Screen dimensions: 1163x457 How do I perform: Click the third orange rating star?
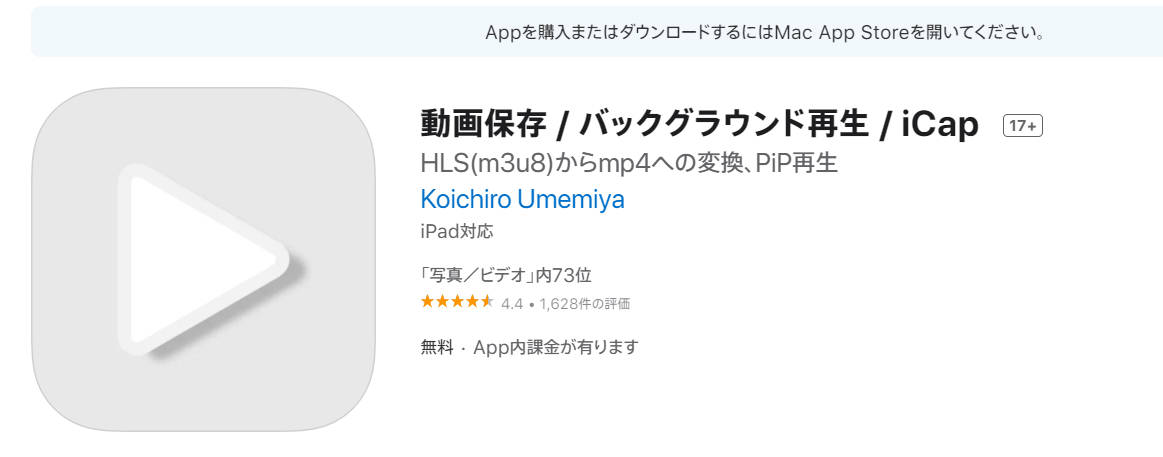[457, 302]
